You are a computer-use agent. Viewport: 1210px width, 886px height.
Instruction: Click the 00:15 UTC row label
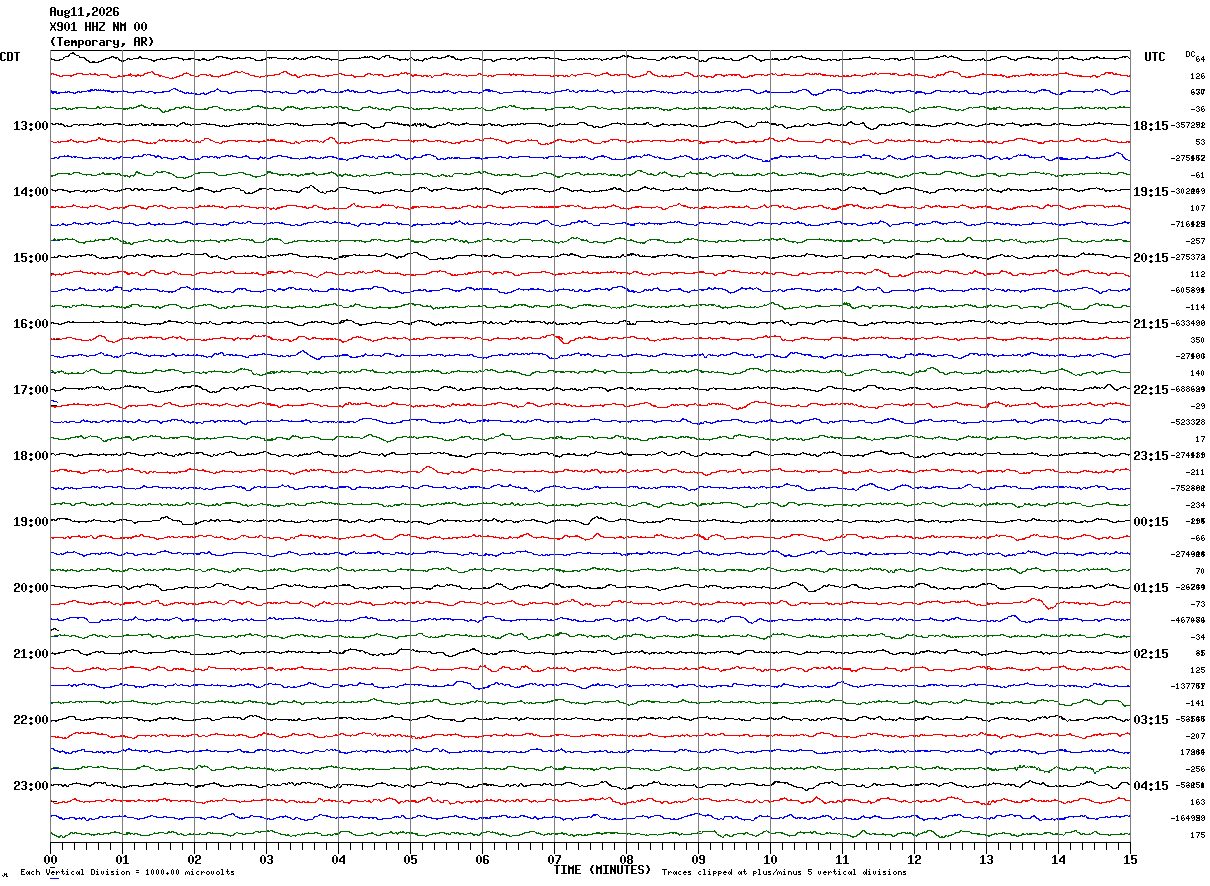(1151, 522)
